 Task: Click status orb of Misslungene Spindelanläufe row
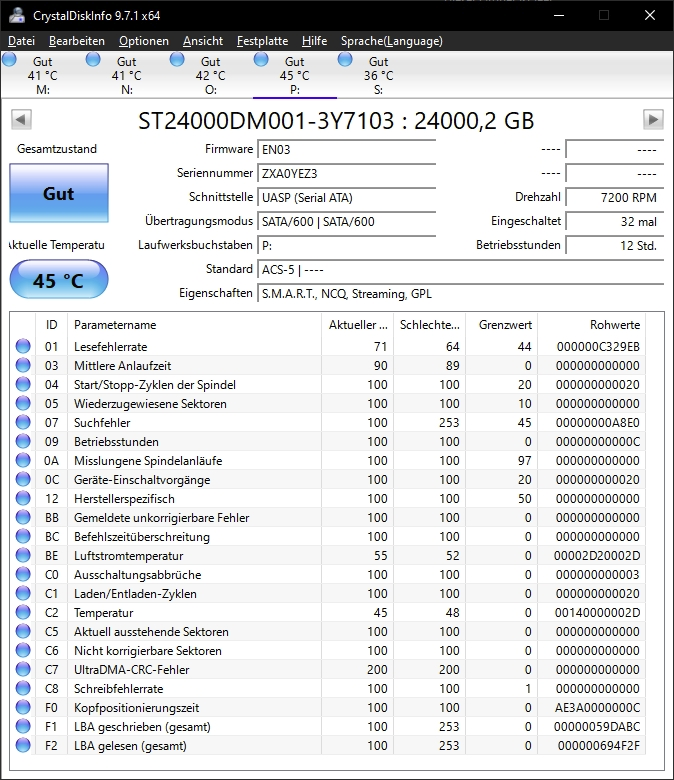point(23,460)
